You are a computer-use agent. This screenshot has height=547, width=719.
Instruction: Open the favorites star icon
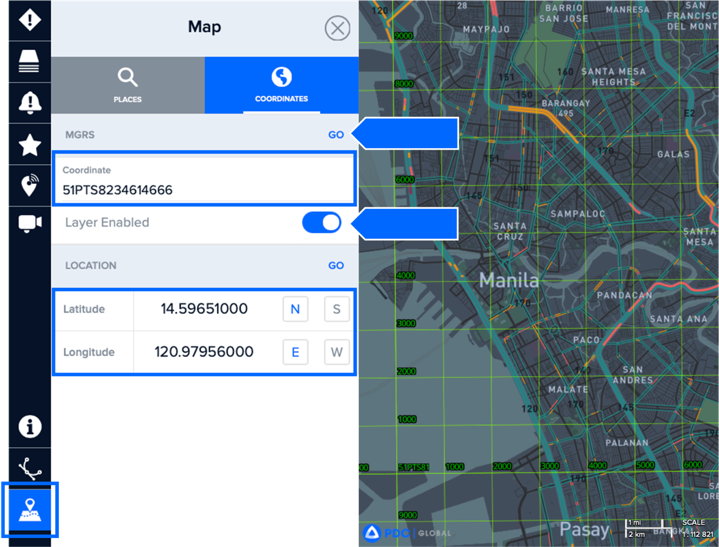point(30,145)
